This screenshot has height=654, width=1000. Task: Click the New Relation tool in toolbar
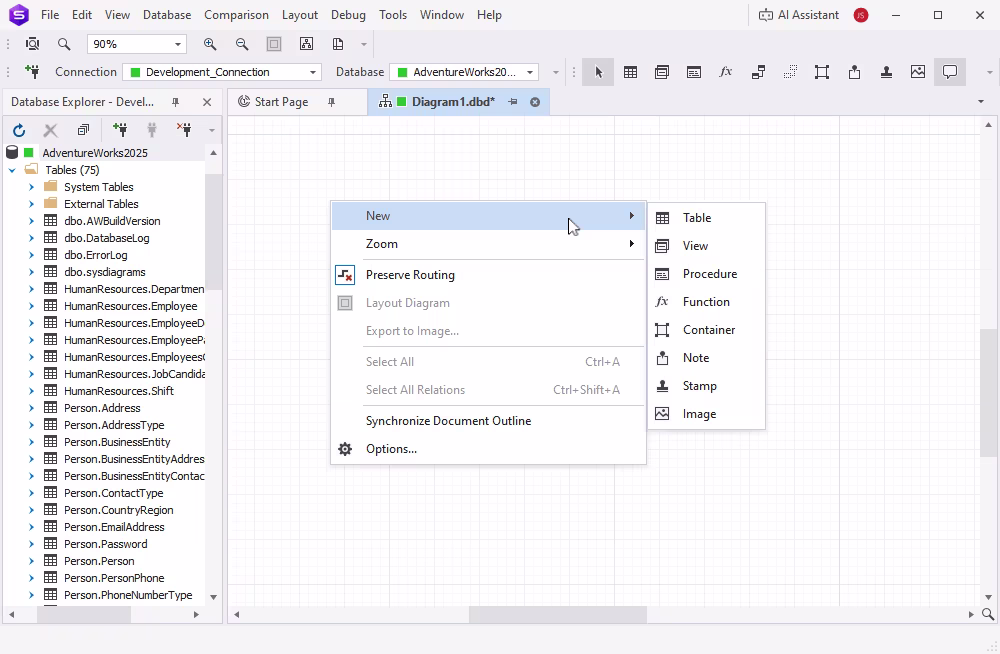pyautogui.click(x=758, y=72)
